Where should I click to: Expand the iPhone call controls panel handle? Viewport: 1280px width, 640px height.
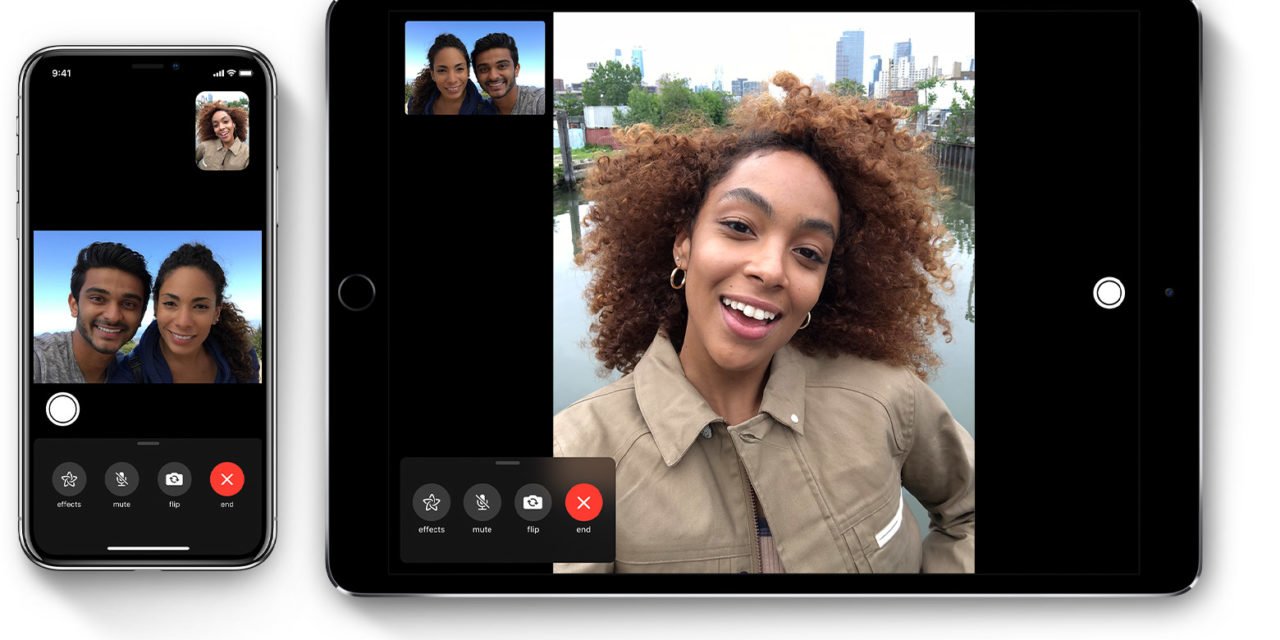pyautogui.click(x=148, y=443)
